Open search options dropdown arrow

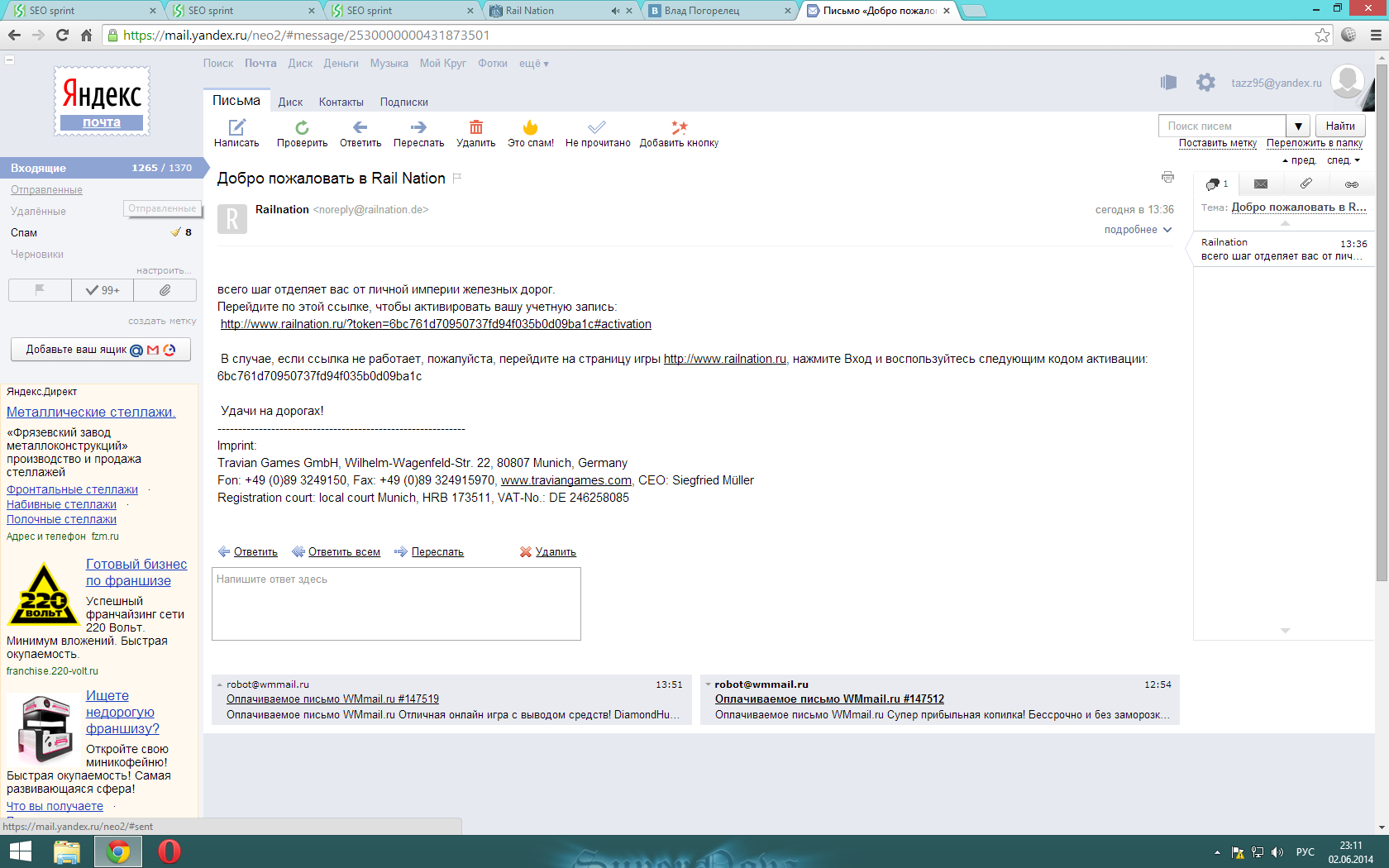pyautogui.click(x=1299, y=126)
